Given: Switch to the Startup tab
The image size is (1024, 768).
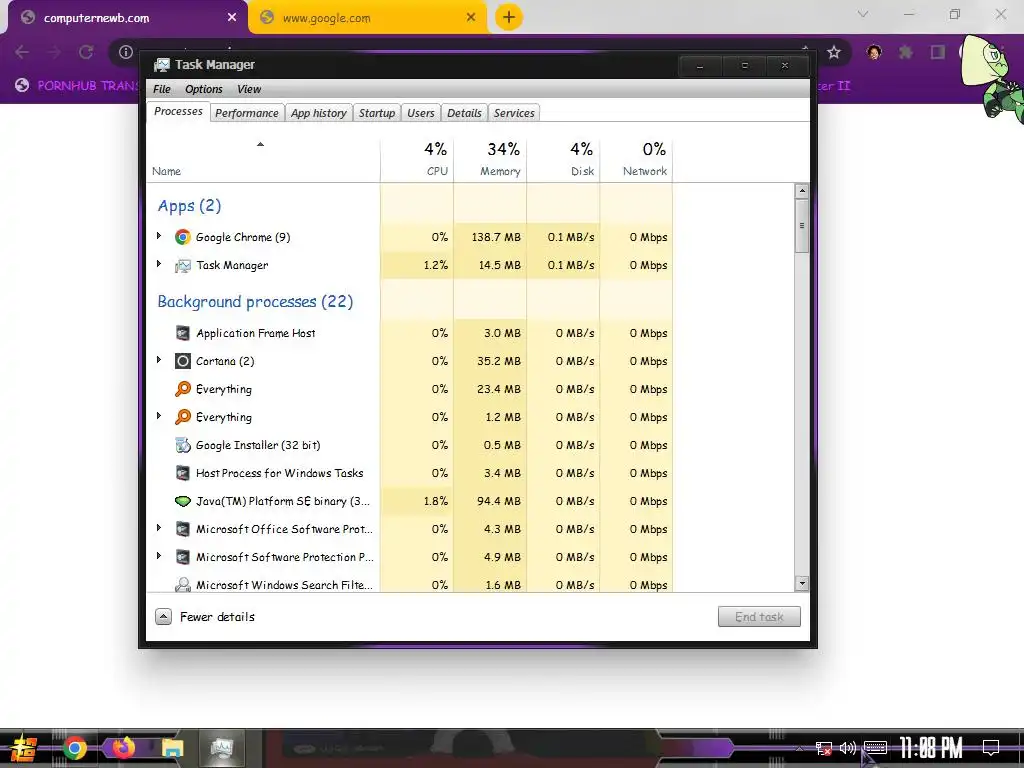Looking at the screenshot, I should coord(377,113).
